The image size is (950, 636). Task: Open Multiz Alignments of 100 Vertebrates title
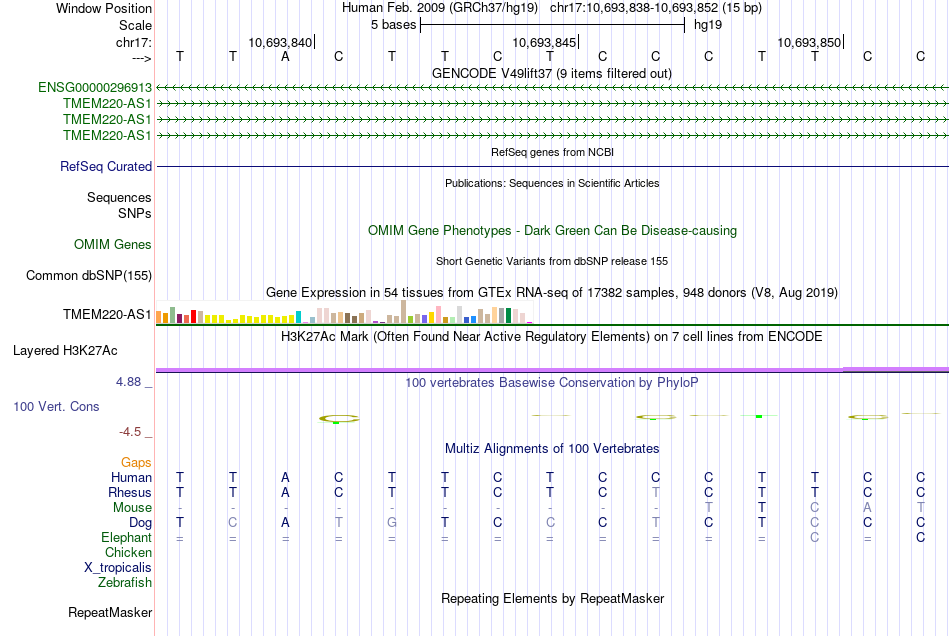pyautogui.click(x=552, y=449)
